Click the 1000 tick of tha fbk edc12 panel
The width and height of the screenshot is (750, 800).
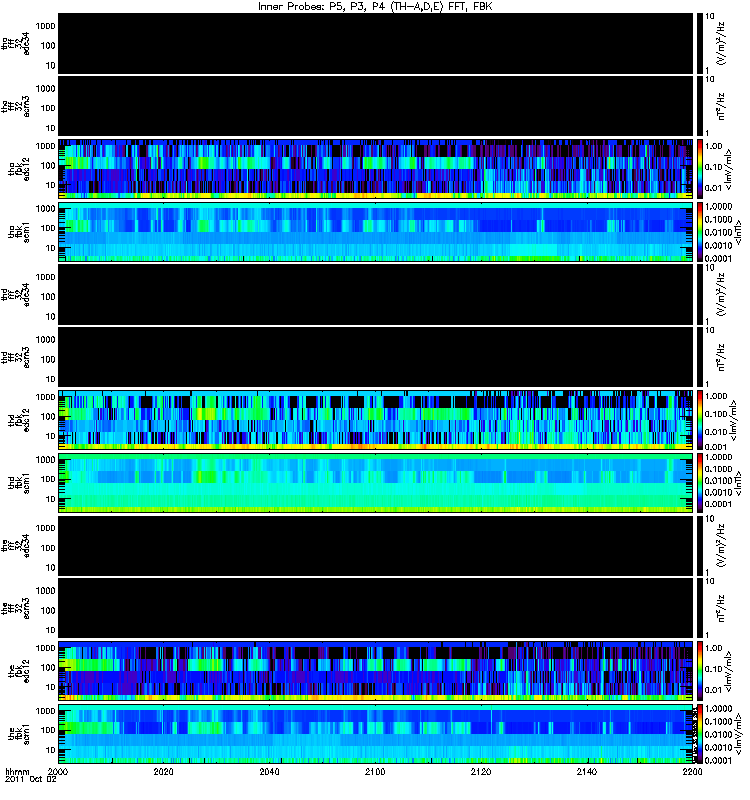pos(45,146)
